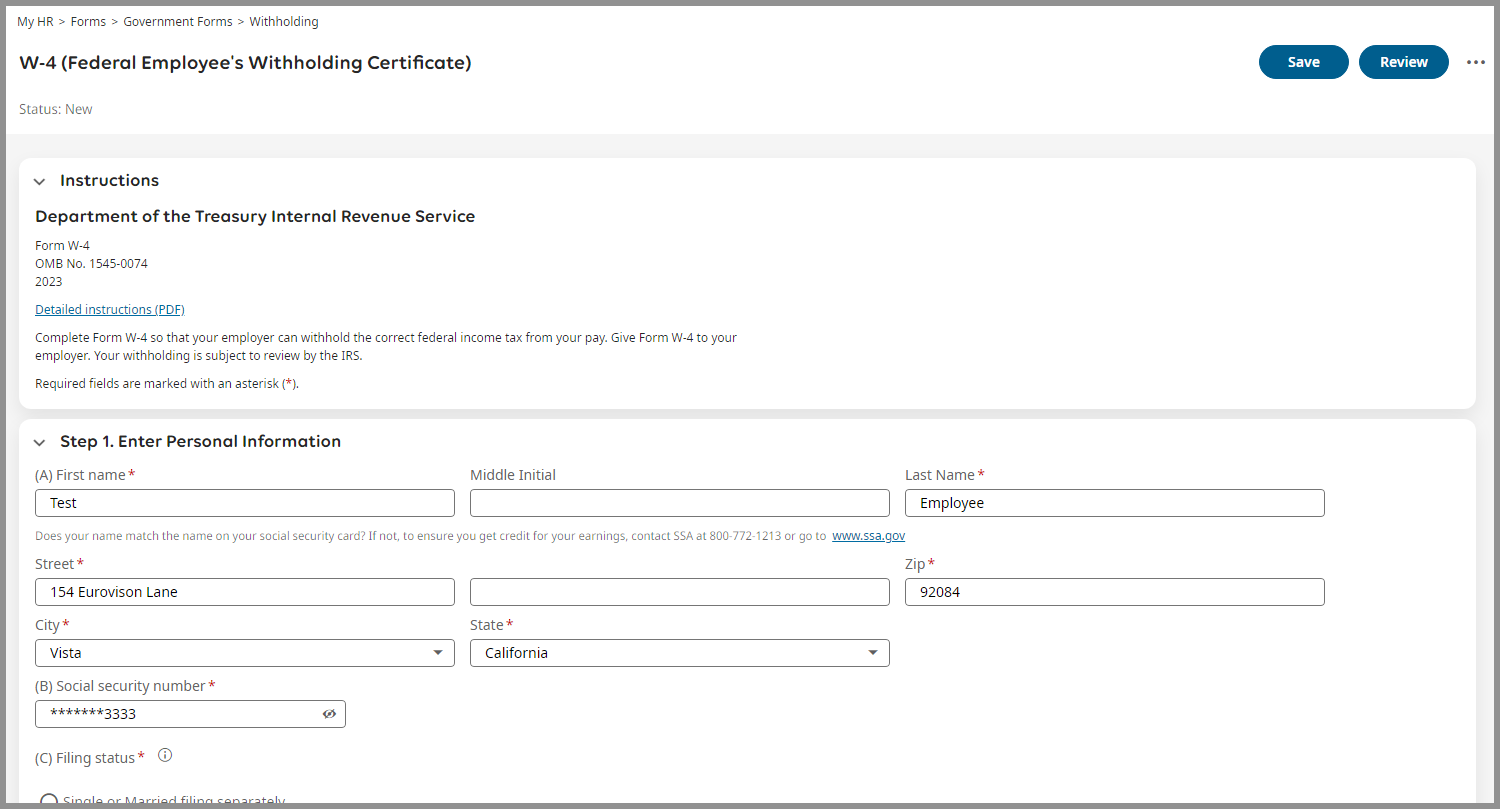Image resolution: width=1500 pixels, height=809 pixels.
Task: Collapse Step 1 Enter Personal Information section
Action: [39, 442]
